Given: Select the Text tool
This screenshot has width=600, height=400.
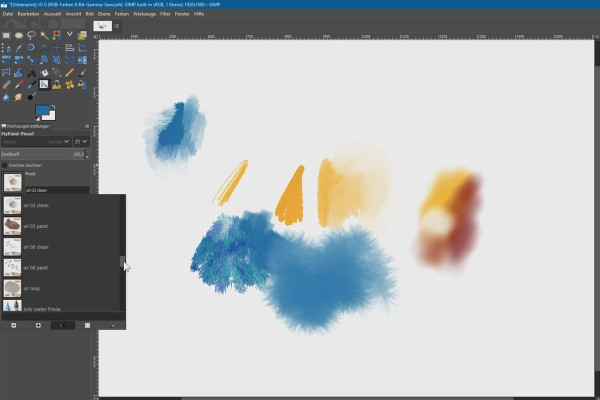Looking at the screenshot, I should click(31, 72).
